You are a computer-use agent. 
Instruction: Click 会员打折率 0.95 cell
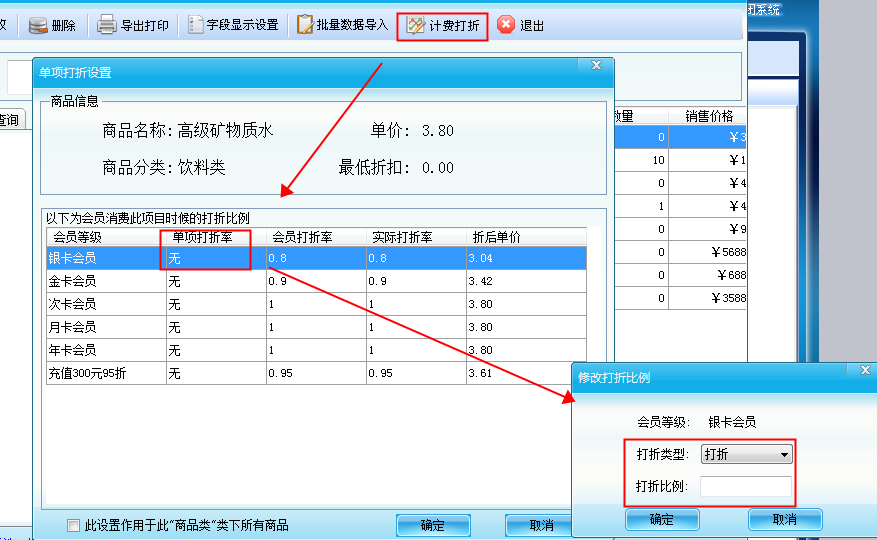[317, 373]
